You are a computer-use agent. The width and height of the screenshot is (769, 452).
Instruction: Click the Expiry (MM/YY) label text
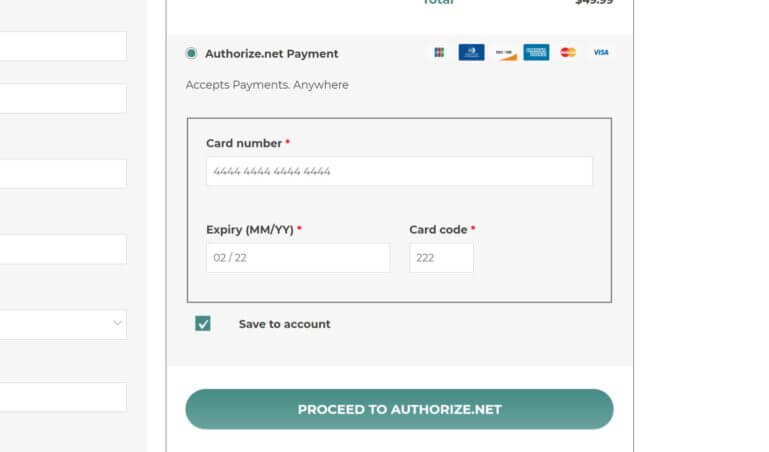(250, 229)
